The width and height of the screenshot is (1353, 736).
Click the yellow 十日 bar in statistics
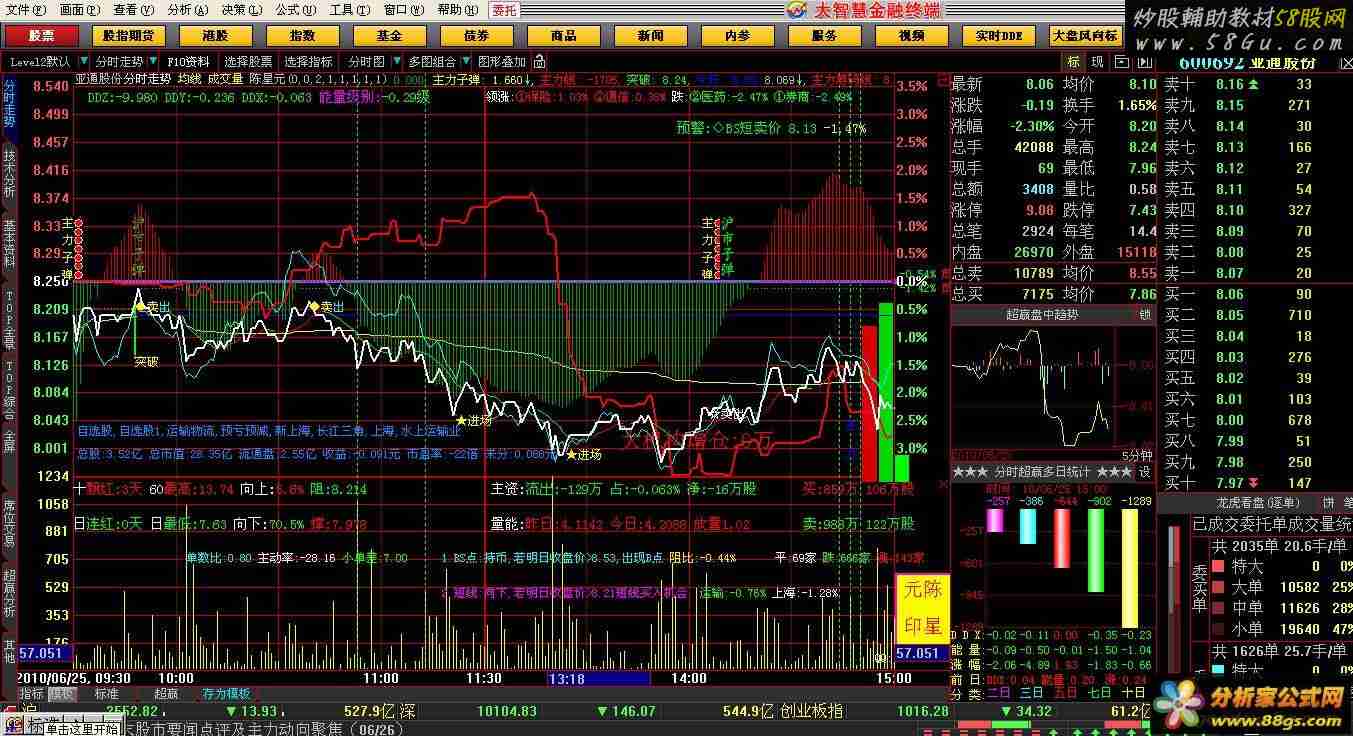point(1130,567)
